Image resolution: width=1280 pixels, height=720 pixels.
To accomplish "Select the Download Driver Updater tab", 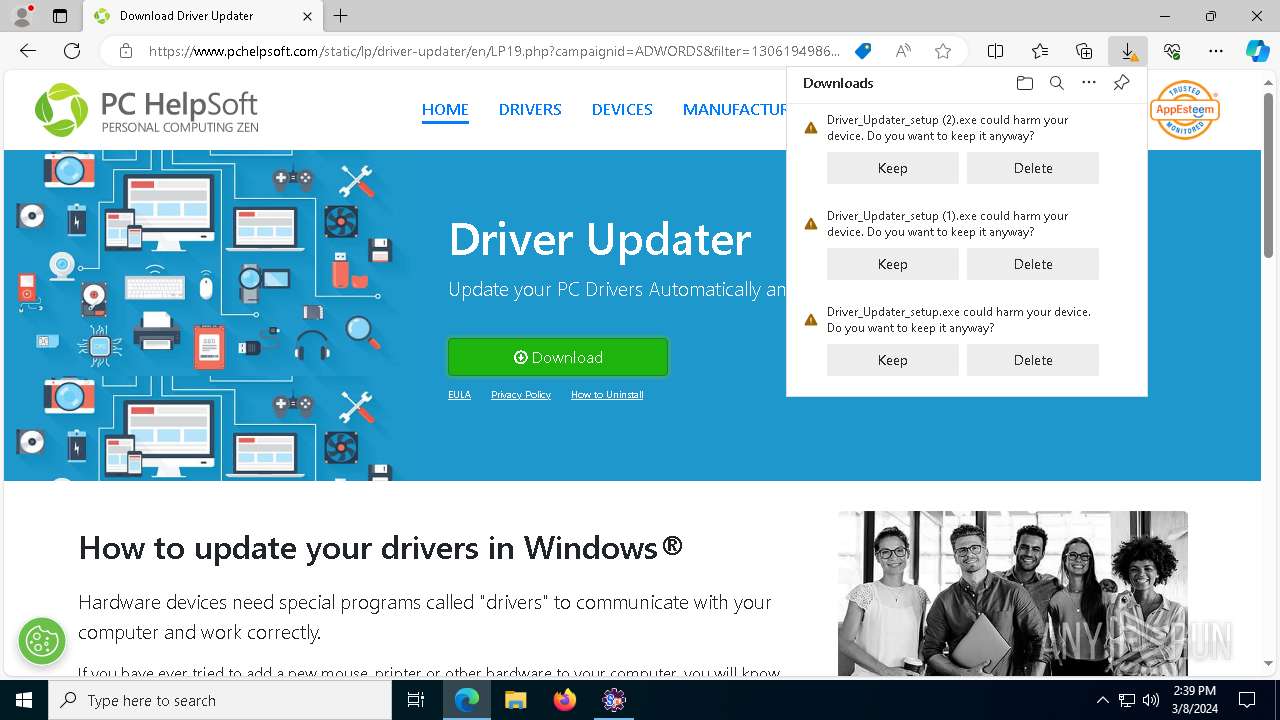I will 201,16.
